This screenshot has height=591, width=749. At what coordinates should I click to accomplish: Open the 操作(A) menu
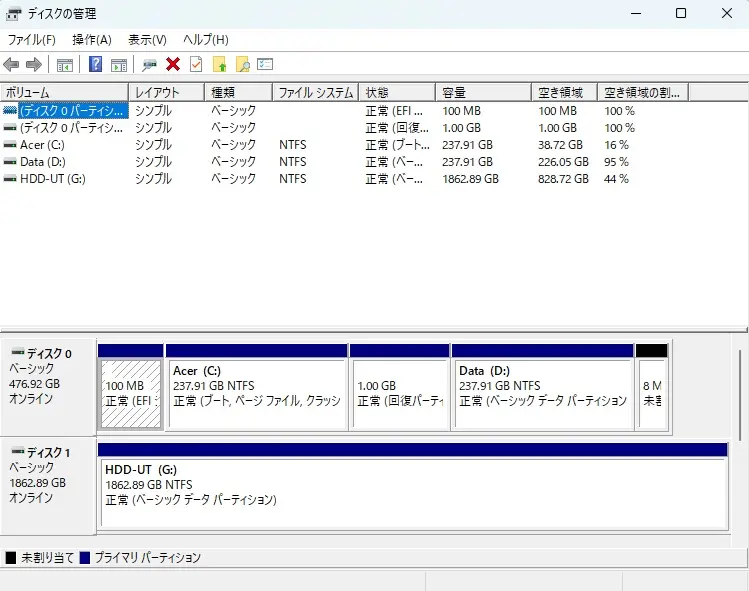pyautogui.click(x=92, y=40)
